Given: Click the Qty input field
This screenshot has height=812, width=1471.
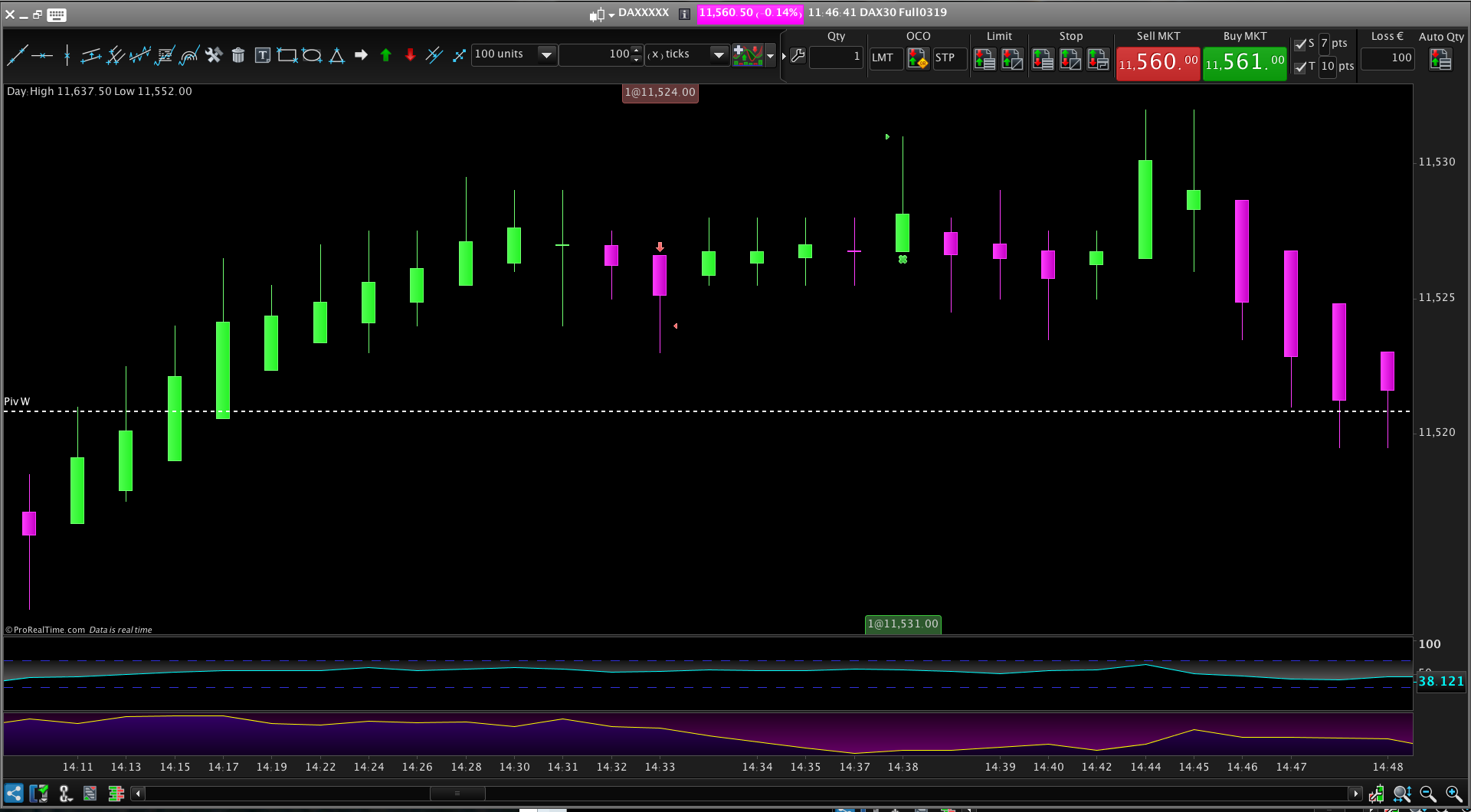Looking at the screenshot, I should tap(836, 57).
